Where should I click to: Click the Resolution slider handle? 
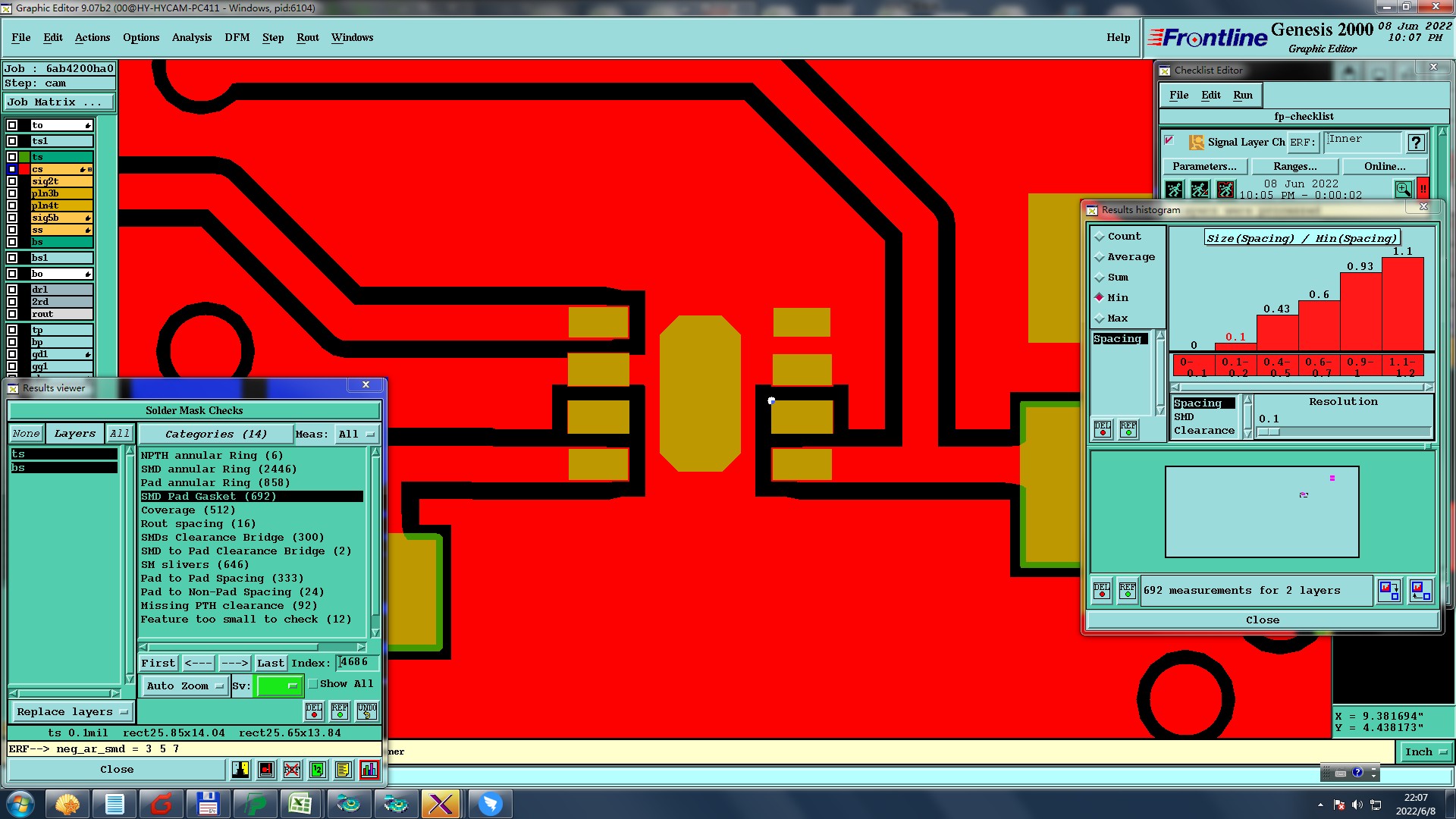1268,432
